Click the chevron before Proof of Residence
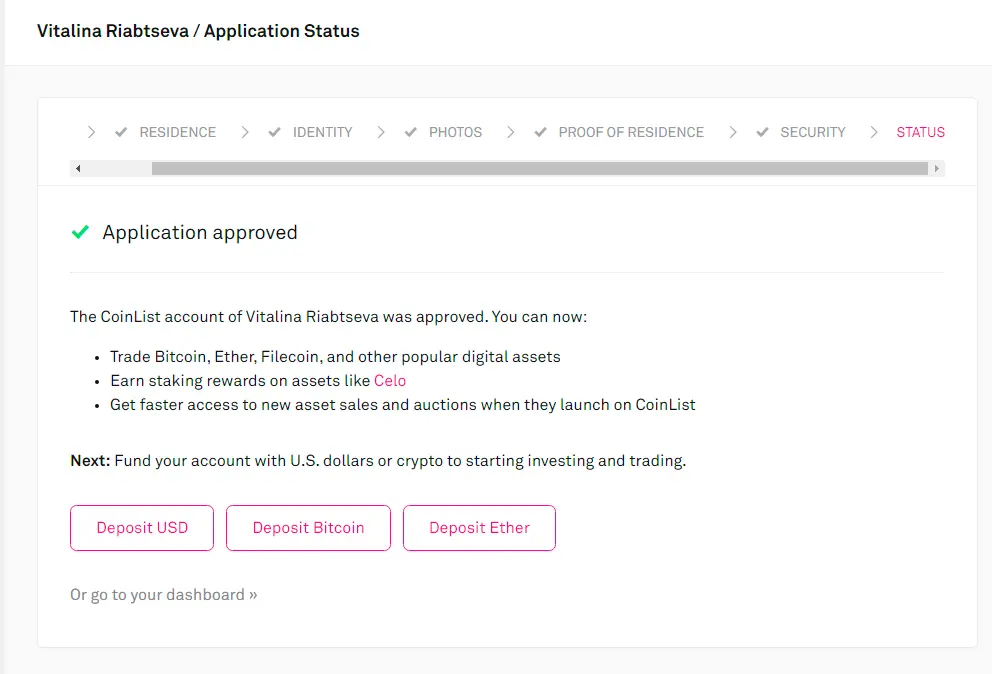This screenshot has width=992, height=674. tap(511, 132)
